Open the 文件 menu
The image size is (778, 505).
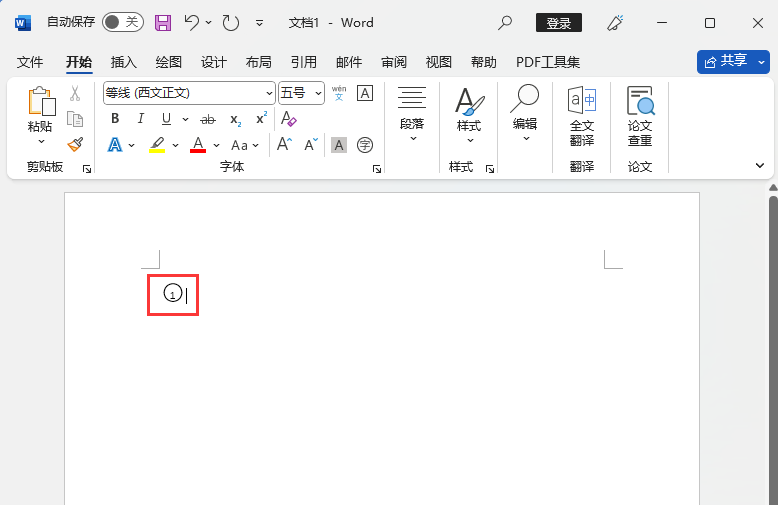30,62
